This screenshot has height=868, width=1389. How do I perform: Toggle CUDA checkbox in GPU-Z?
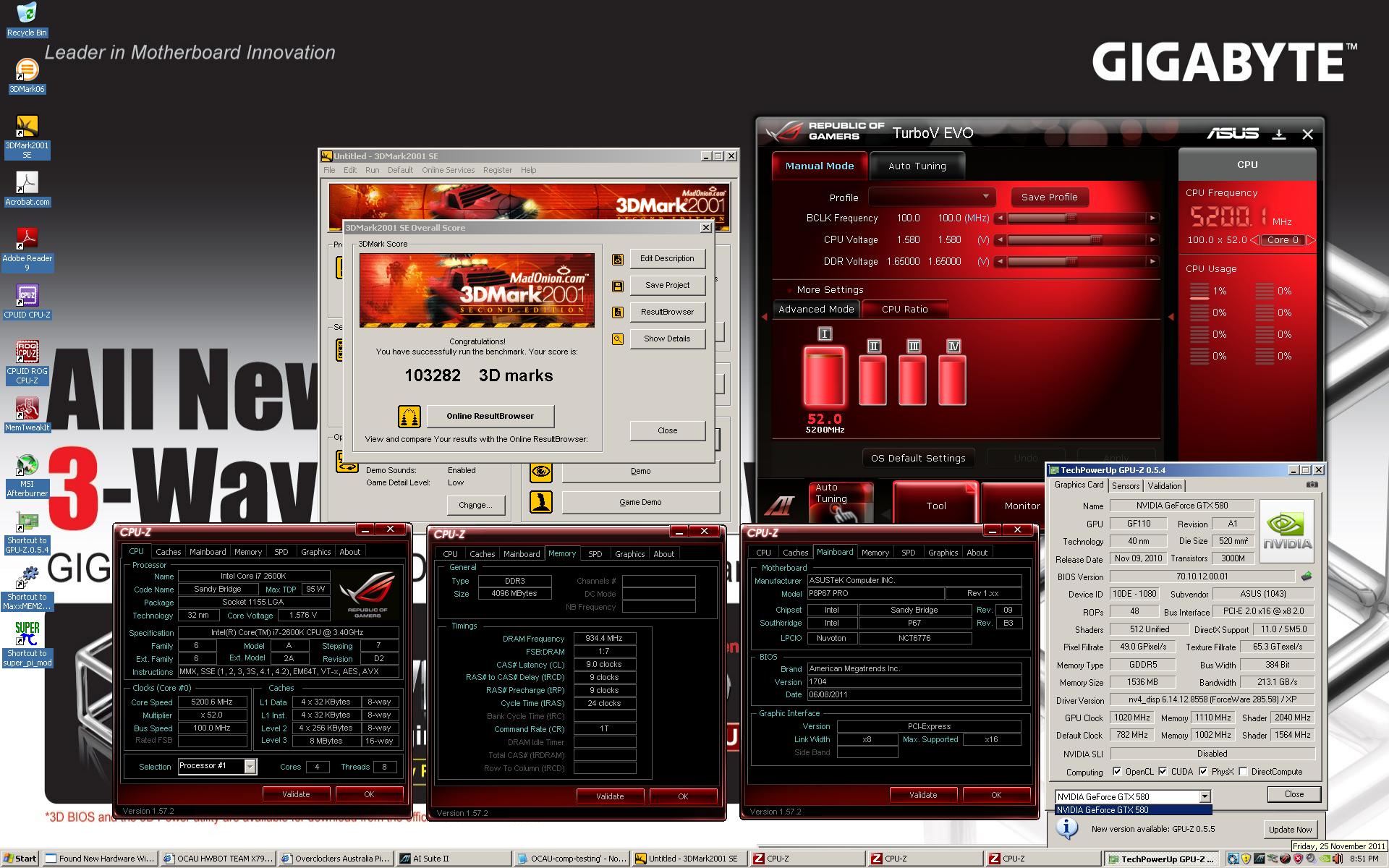click(x=1163, y=772)
